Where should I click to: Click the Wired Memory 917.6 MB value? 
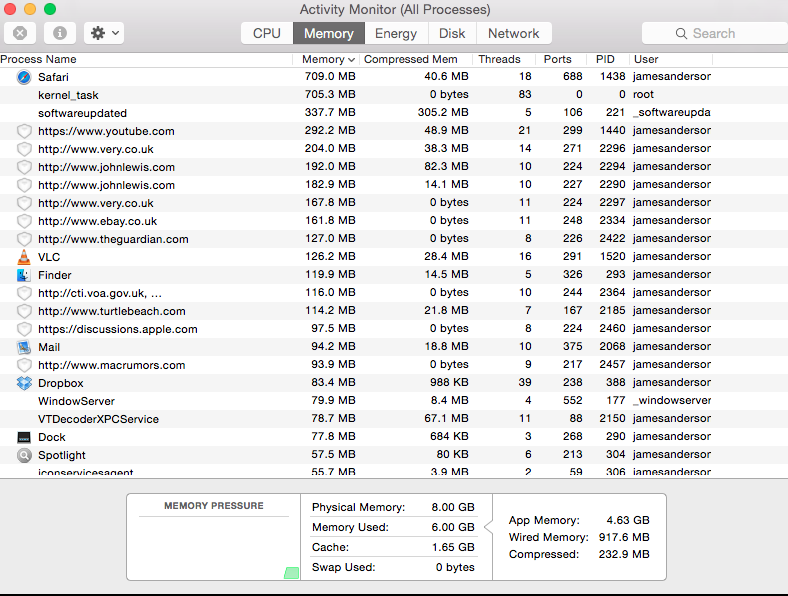[624, 537]
